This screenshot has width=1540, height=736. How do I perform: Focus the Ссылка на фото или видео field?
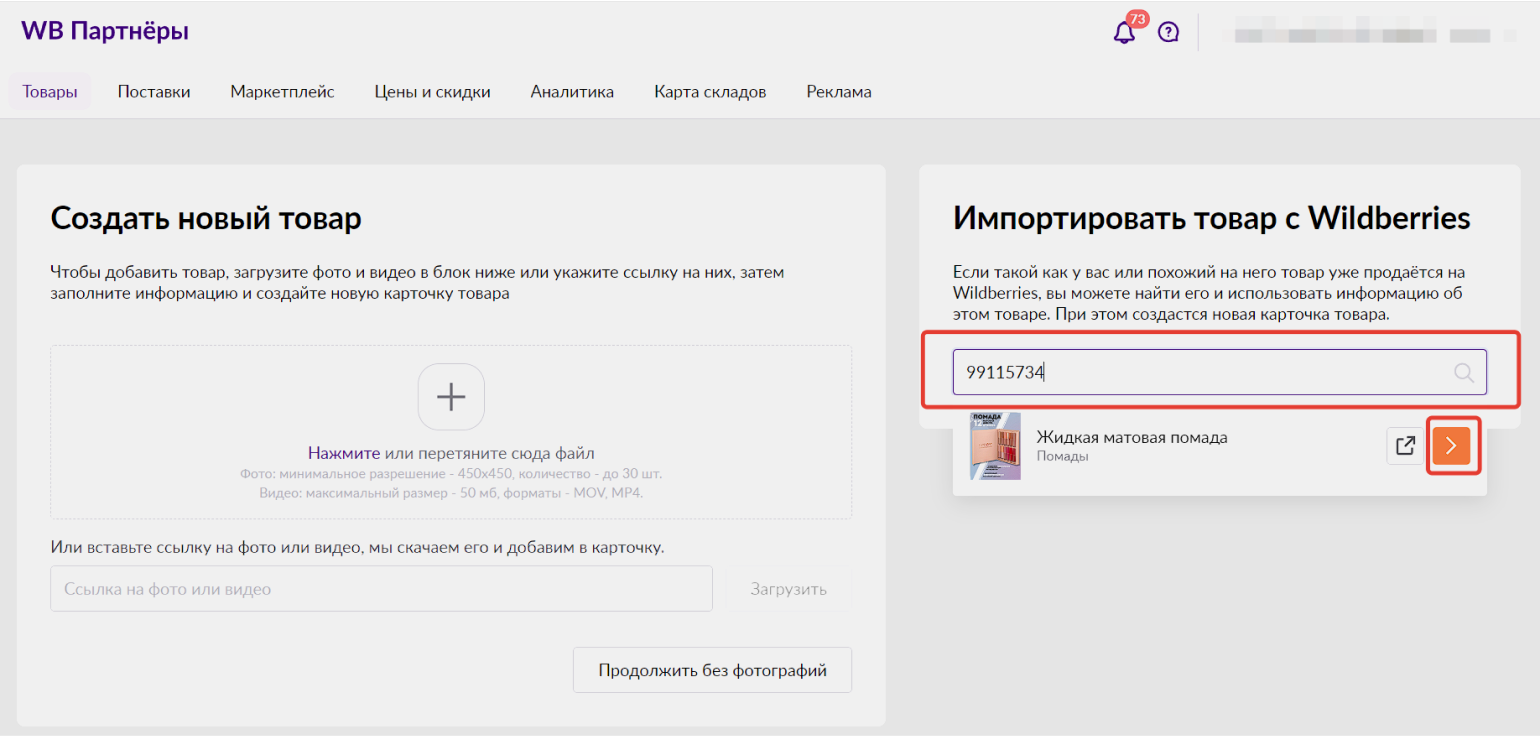(381, 589)
